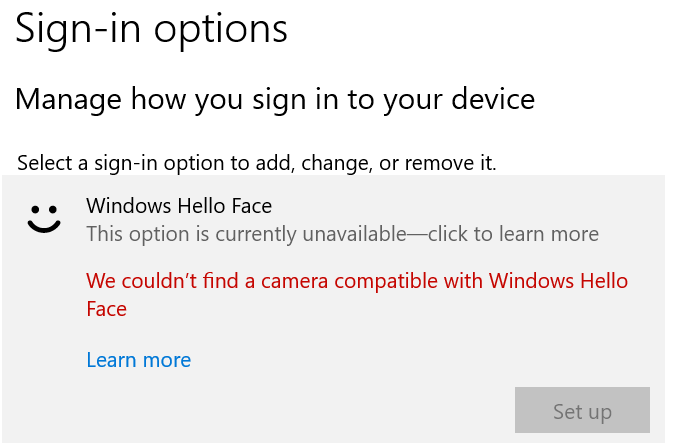This screenshot has height=443, width=675.
Task: Open the Learn more link
Action: click(x=138, y=360)
